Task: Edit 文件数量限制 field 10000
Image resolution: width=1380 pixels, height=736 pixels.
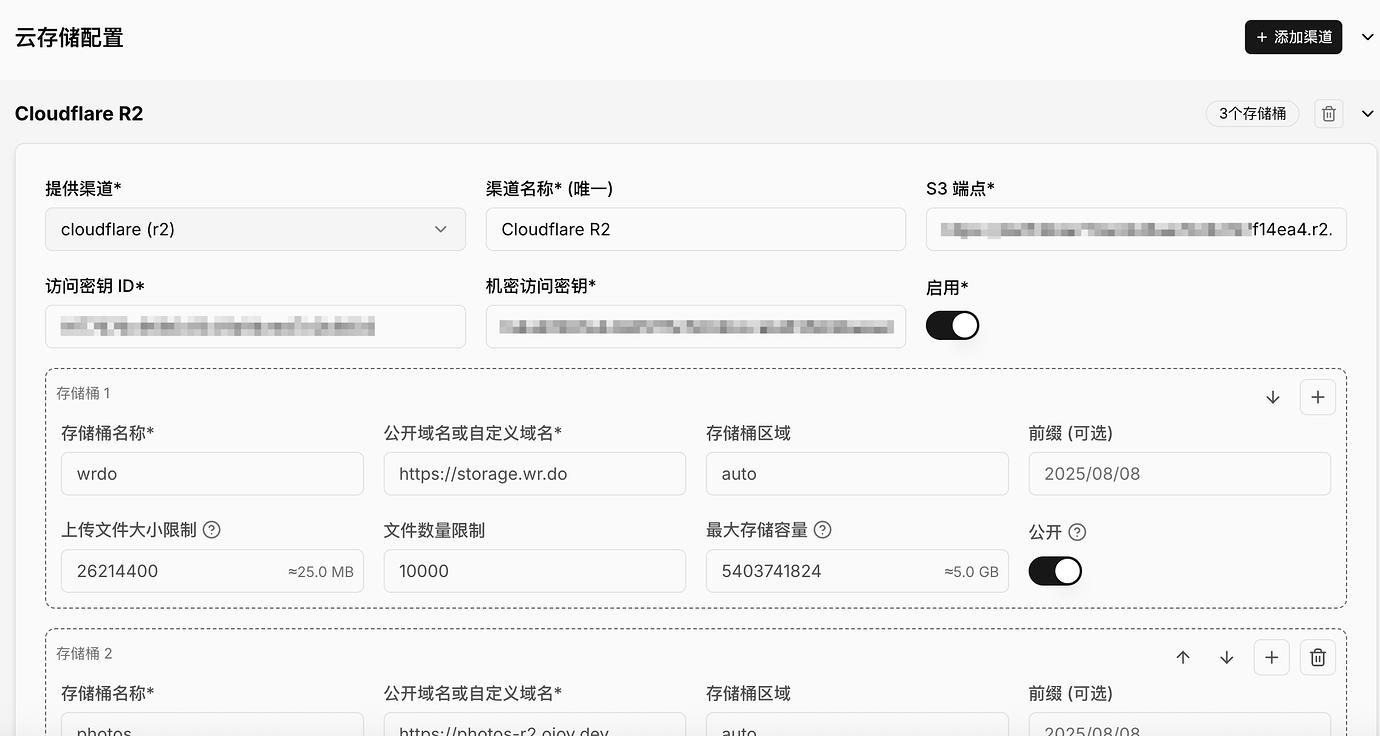Action: pyautogui.click(x=534, y=571)
